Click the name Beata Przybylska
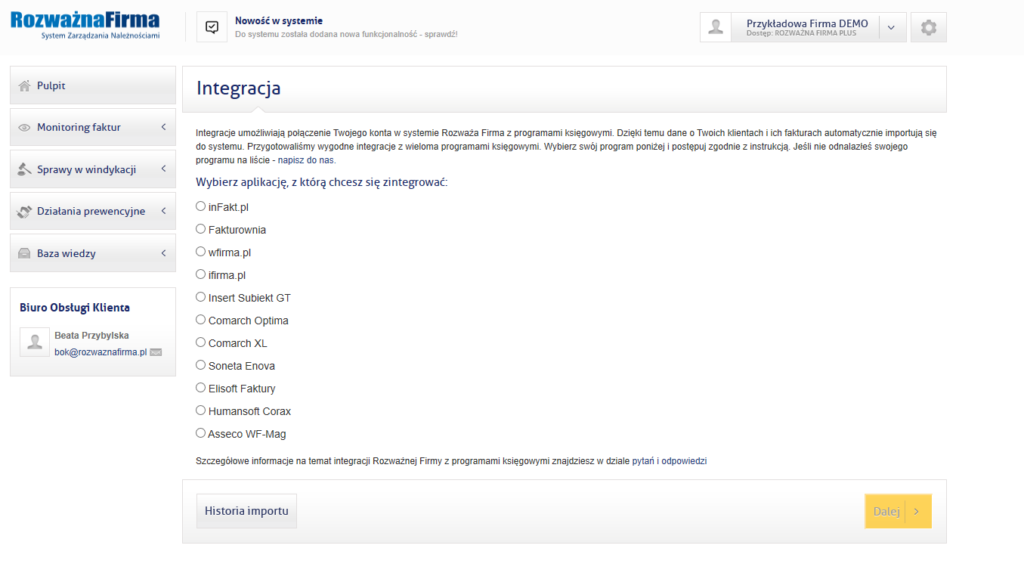Image resolution: width=1024 pixels, height=570 pixels. (x=91, y=336)
